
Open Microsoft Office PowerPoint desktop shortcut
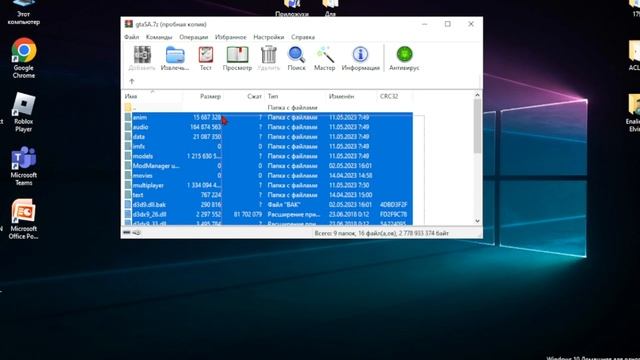pos(24,219)
